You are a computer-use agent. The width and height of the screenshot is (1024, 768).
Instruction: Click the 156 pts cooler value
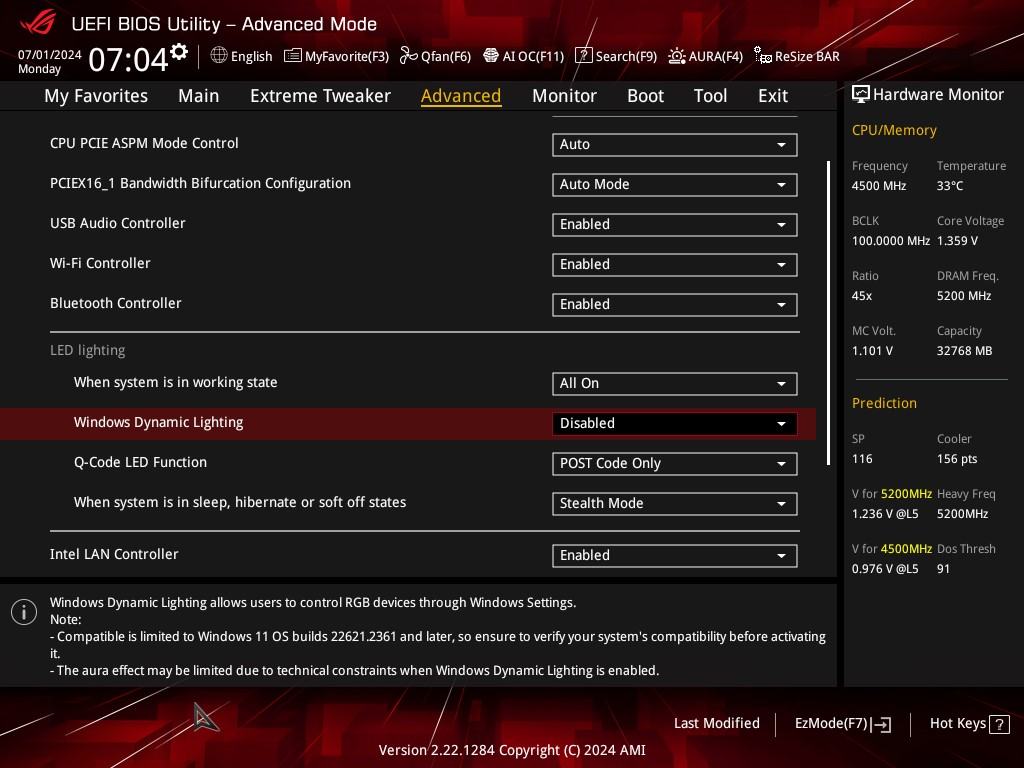[957, 458]
